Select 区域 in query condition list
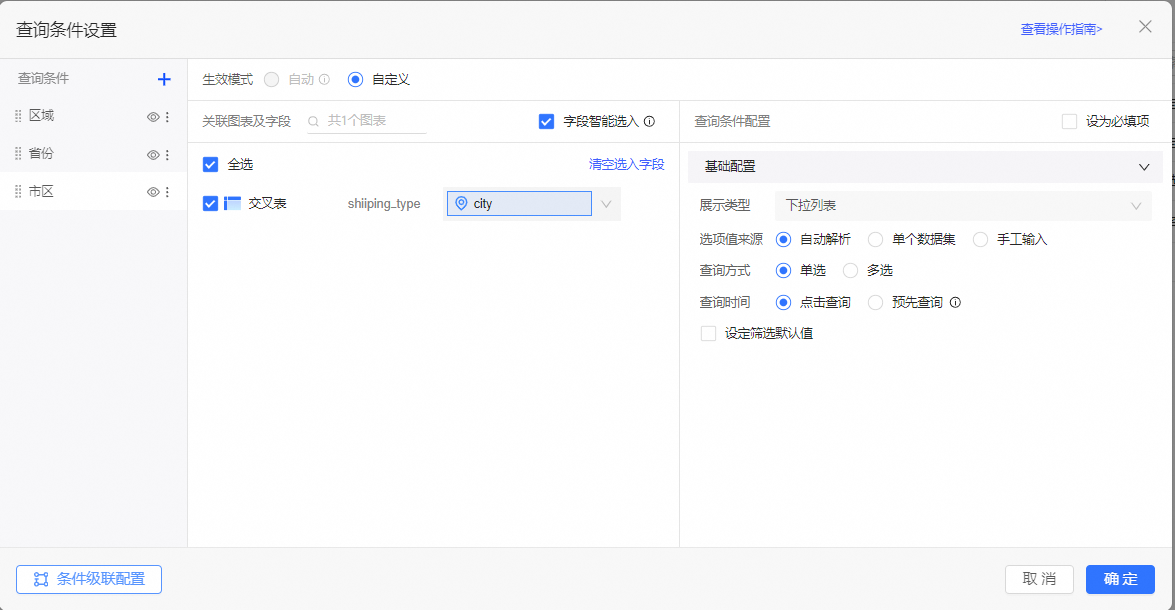 (x=42, y=116)
